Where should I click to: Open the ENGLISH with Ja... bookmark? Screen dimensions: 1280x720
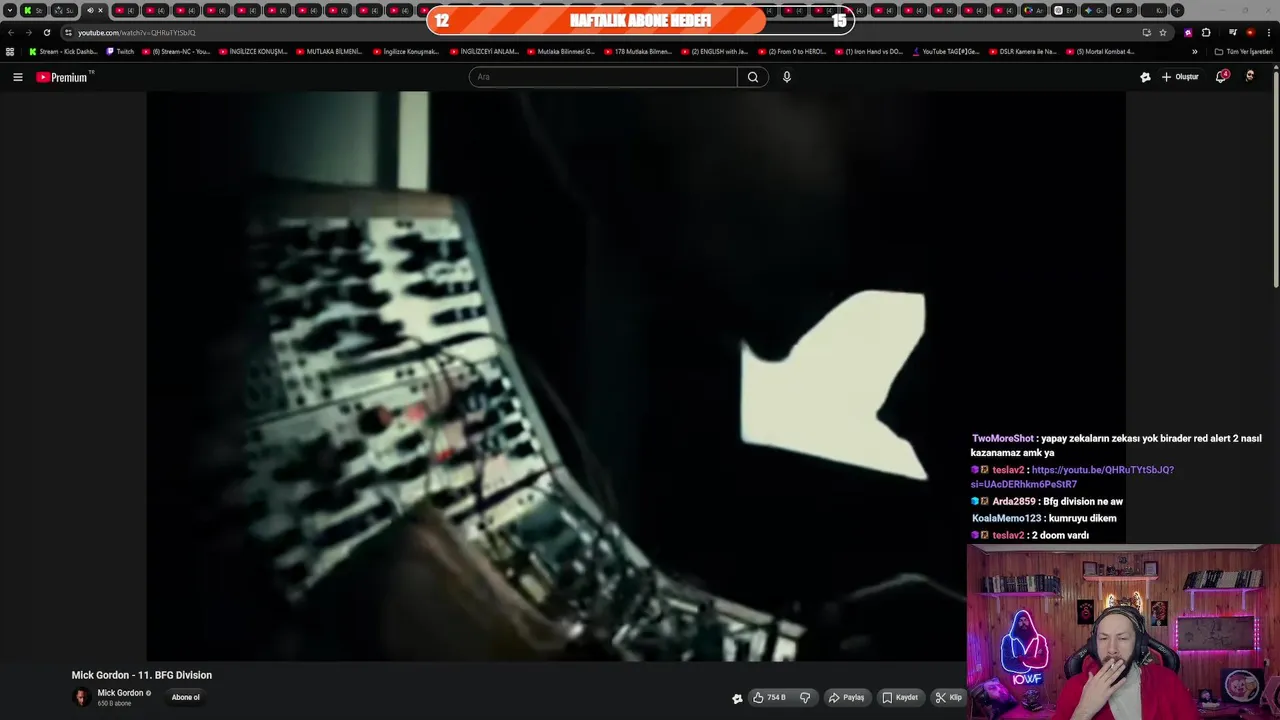click(714, 51)
